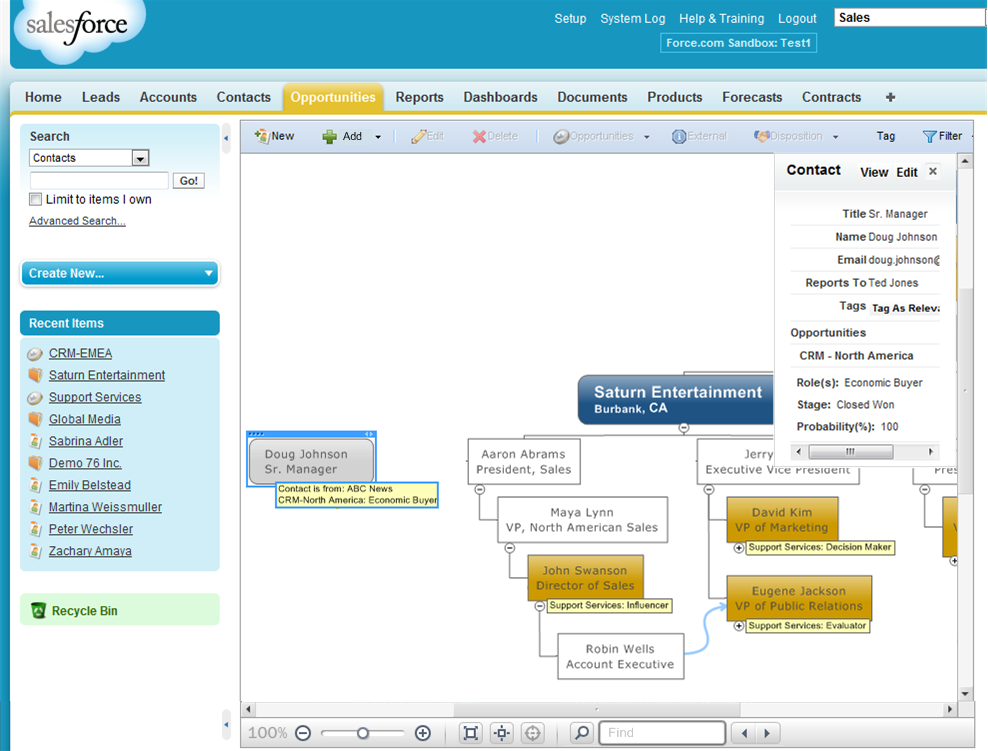Screen dimensions: 988x751
Task: Zoom out with the minus icon
Action: (x=303, y=733)
